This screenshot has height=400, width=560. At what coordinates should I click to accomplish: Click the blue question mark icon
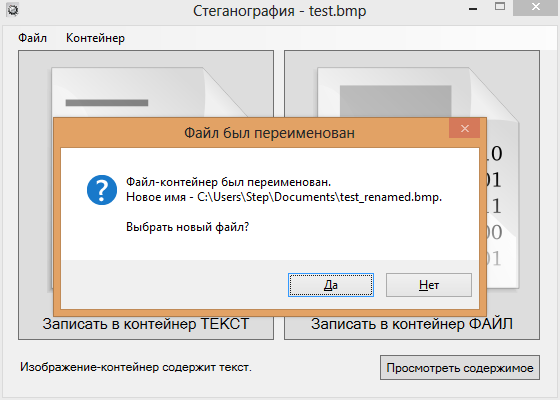[x=102, y=190]
